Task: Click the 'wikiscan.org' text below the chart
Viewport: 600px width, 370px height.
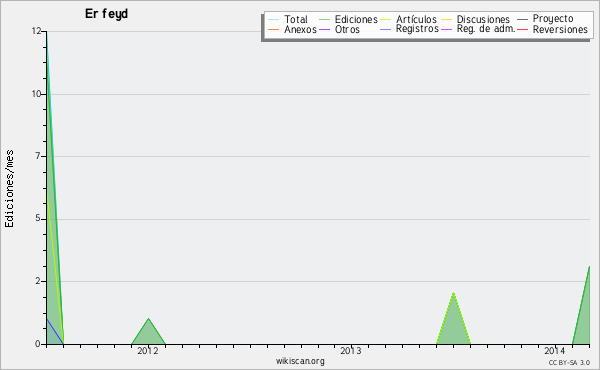Action: (300, 361)
